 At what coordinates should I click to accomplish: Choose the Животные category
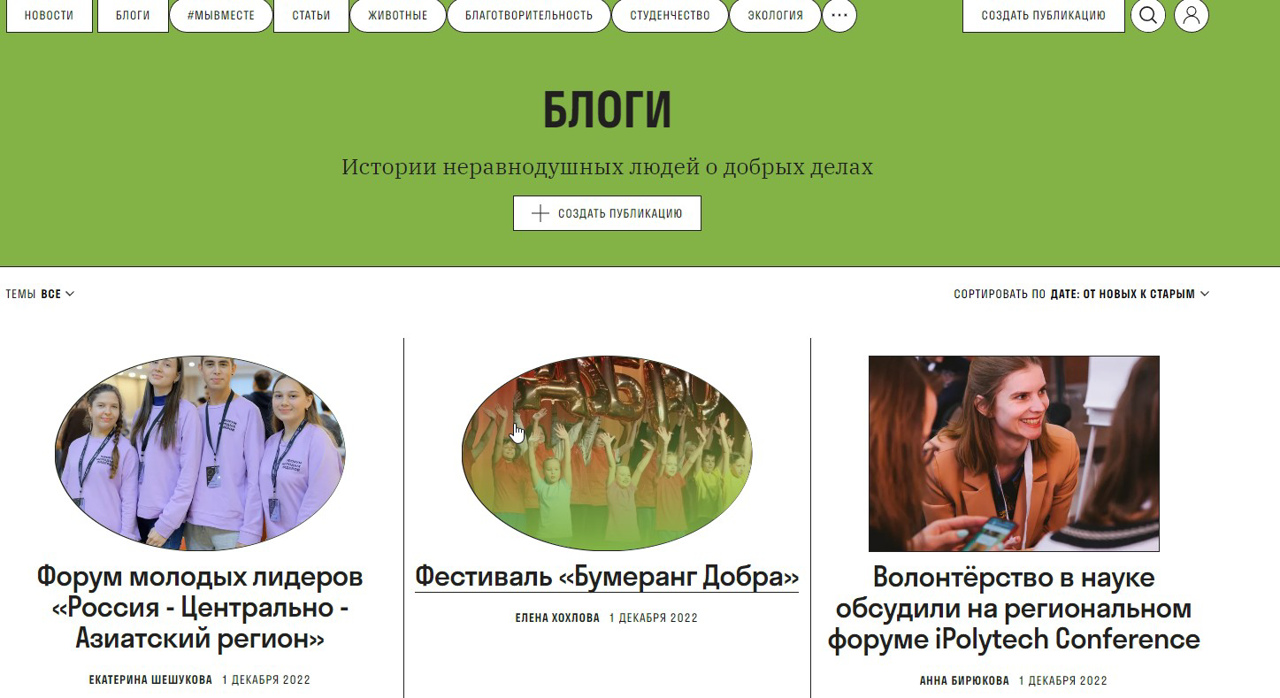[x=398, y=15]
